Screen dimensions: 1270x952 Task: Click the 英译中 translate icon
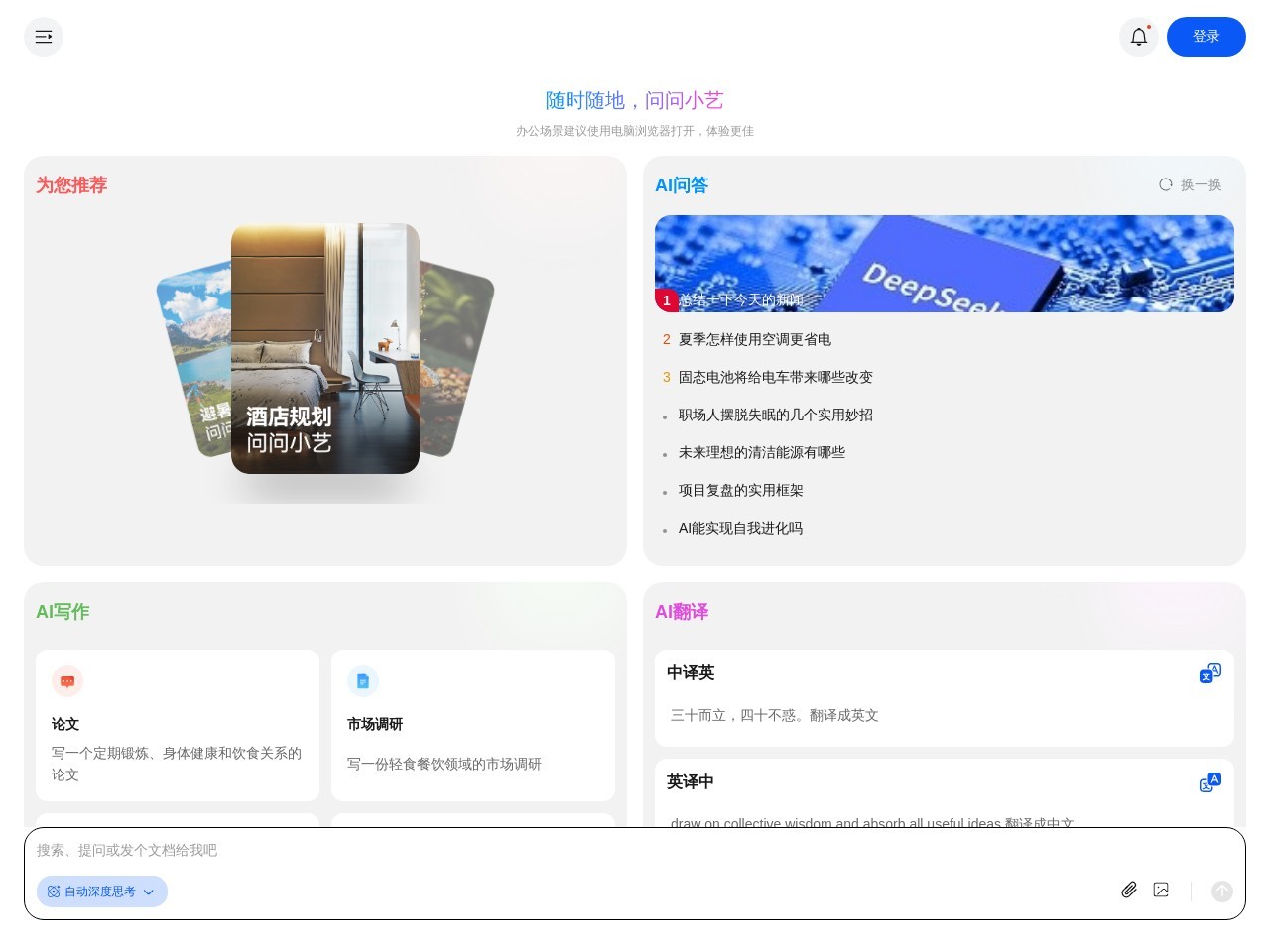(x=1209, y=782)
